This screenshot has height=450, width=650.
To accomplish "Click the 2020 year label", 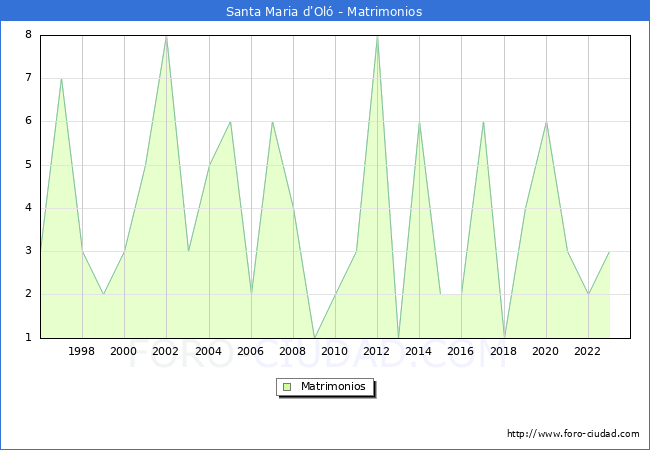I will 545,351.
